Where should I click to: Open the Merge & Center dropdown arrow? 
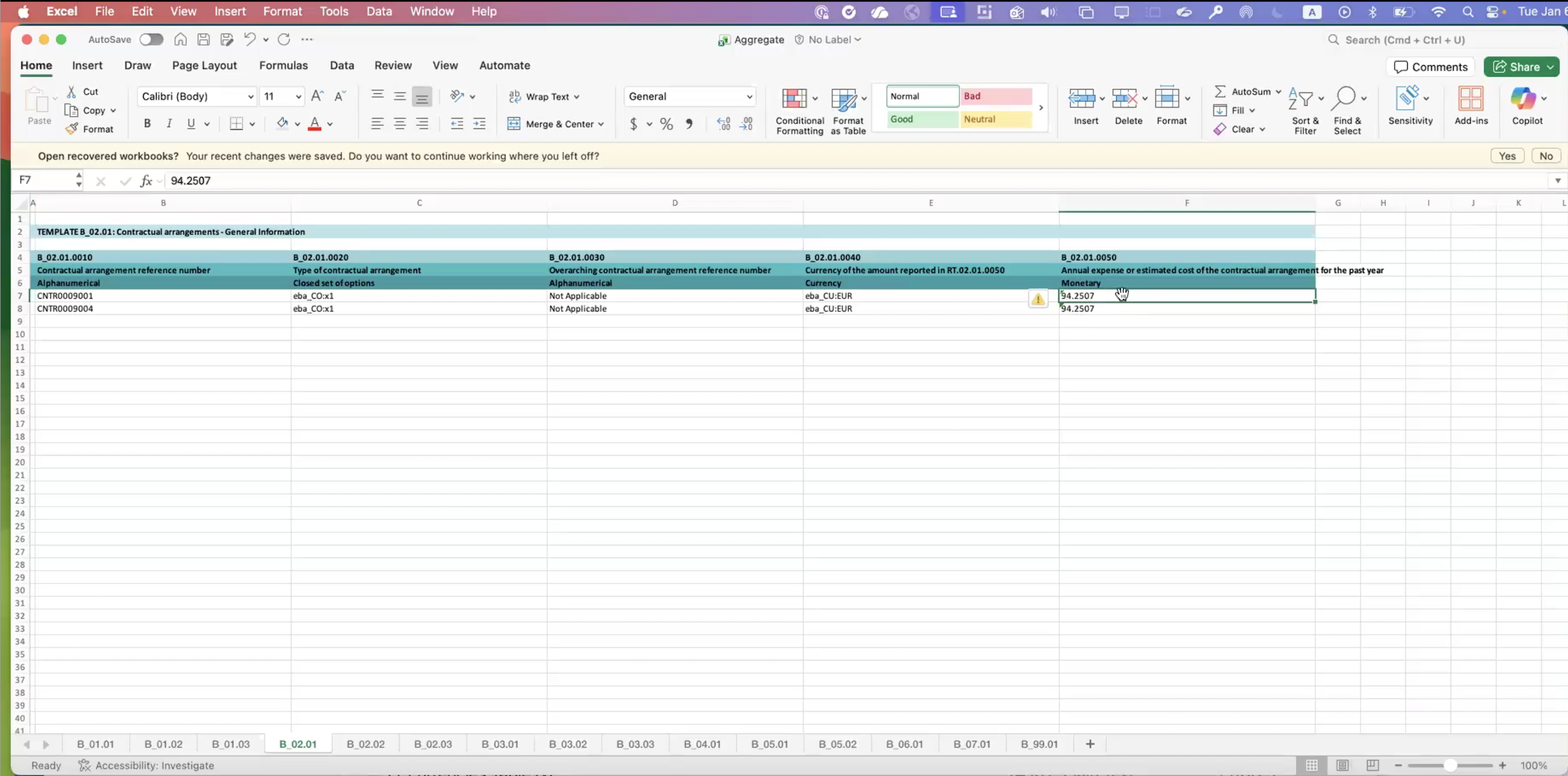click(601, 124)
